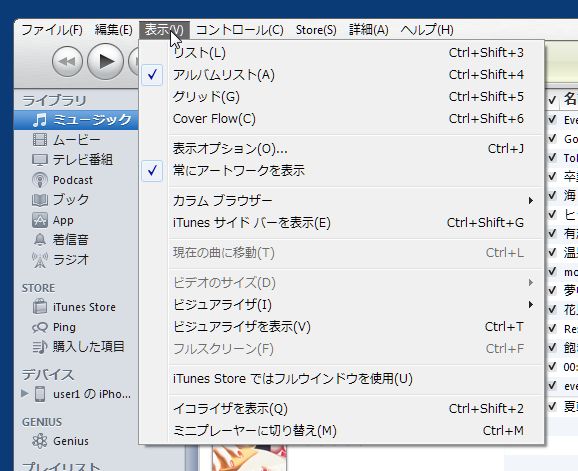
Task: Open ラジオ in sidebar
Action: (x=76, y=260)
